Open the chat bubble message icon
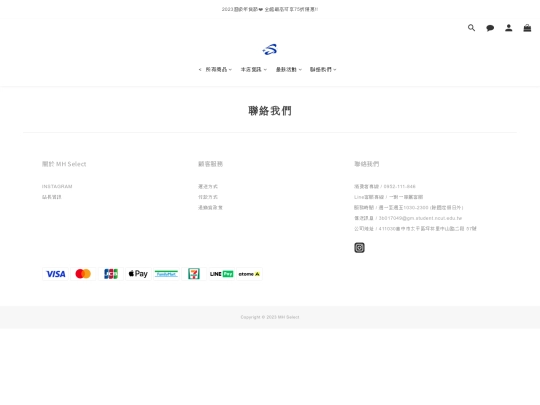540x405 pixels. (x=490, y=28)
